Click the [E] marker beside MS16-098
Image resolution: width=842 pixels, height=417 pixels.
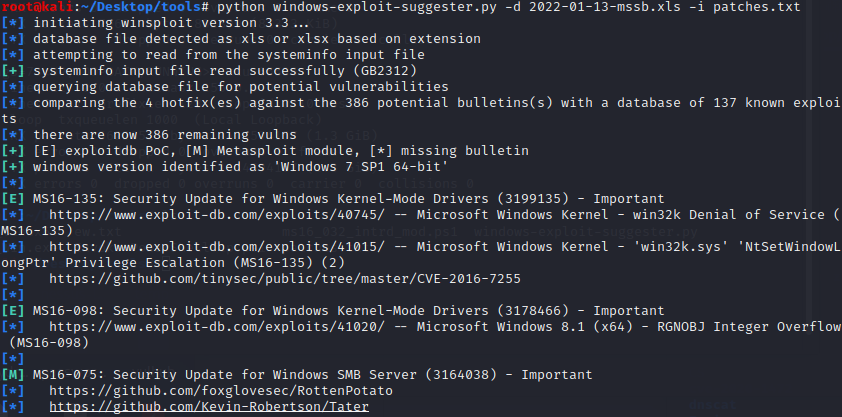[x=13, y=311]
